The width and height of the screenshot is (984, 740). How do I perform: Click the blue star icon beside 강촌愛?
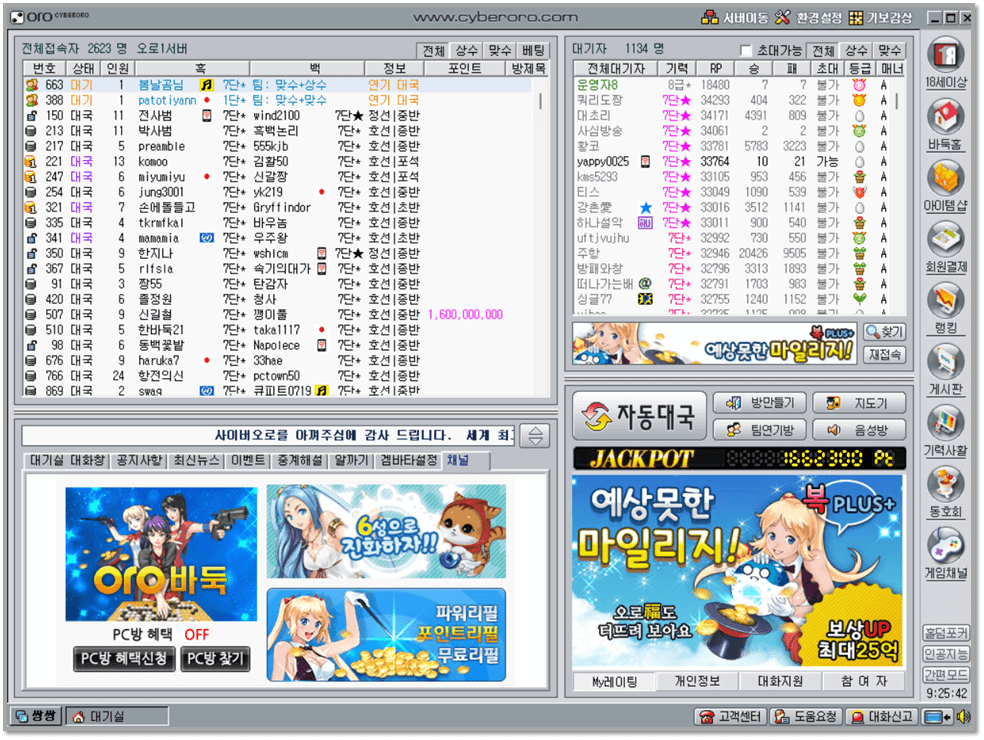(645, 208)
